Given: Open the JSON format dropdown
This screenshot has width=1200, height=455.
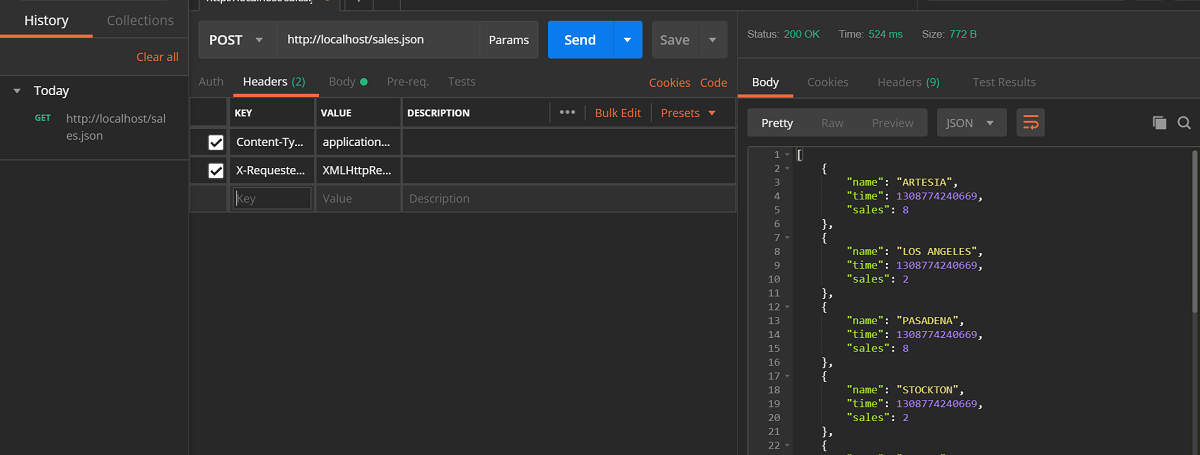Looking at the screenshot, I should click(x=971, y=123).
